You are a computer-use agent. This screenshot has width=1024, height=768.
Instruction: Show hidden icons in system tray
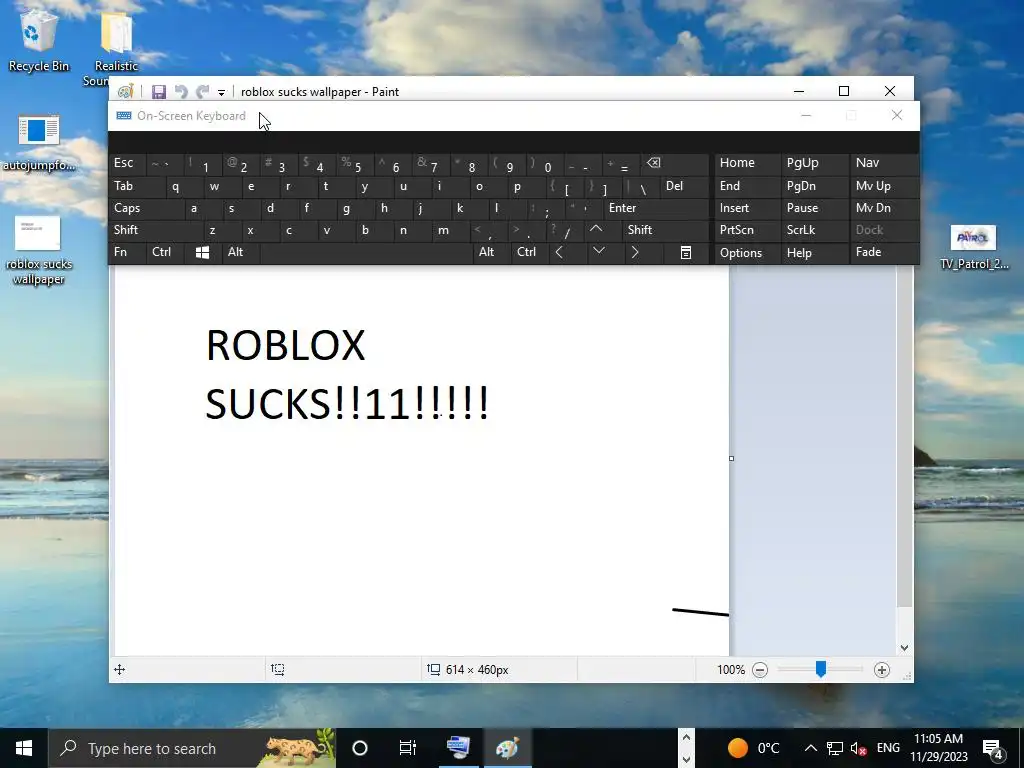point(810,748)
